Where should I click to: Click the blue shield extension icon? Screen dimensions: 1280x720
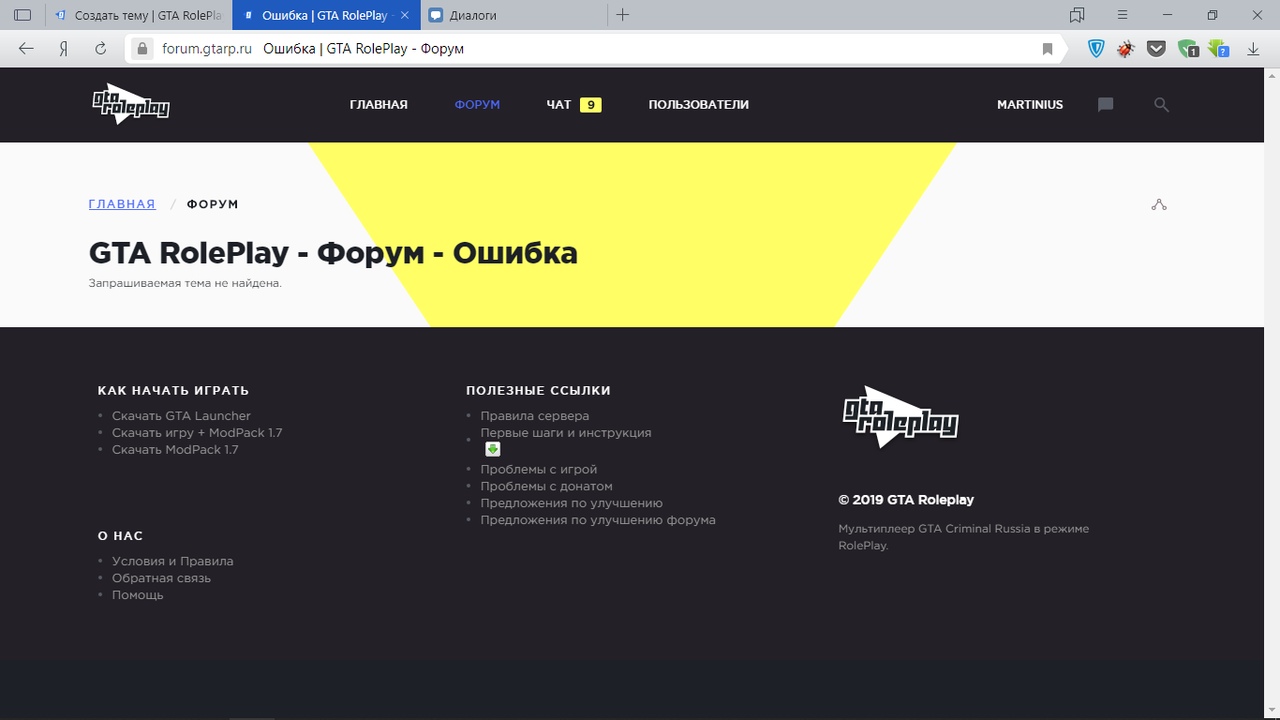point(1096,49)
